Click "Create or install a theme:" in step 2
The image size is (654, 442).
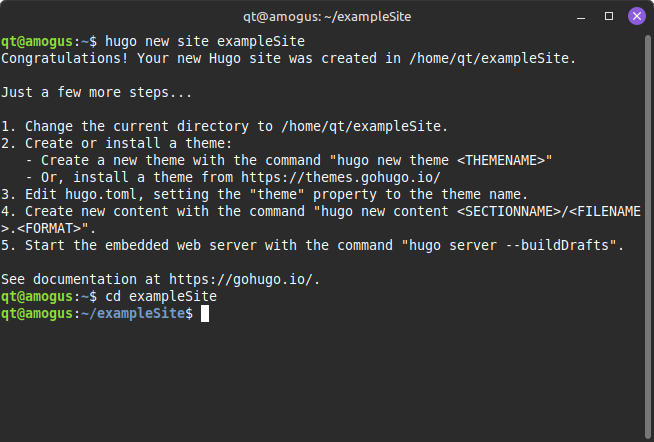tap(127, 143)
